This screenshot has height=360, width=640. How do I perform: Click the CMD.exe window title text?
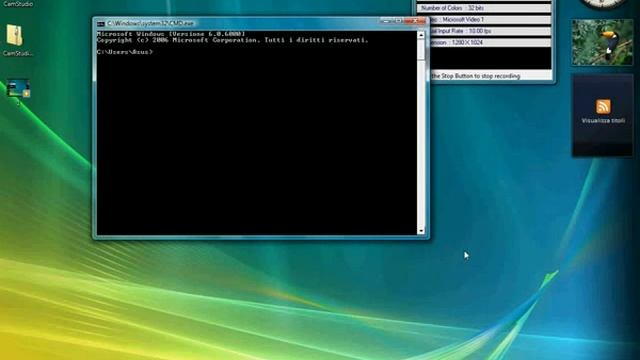click(150, 24)
